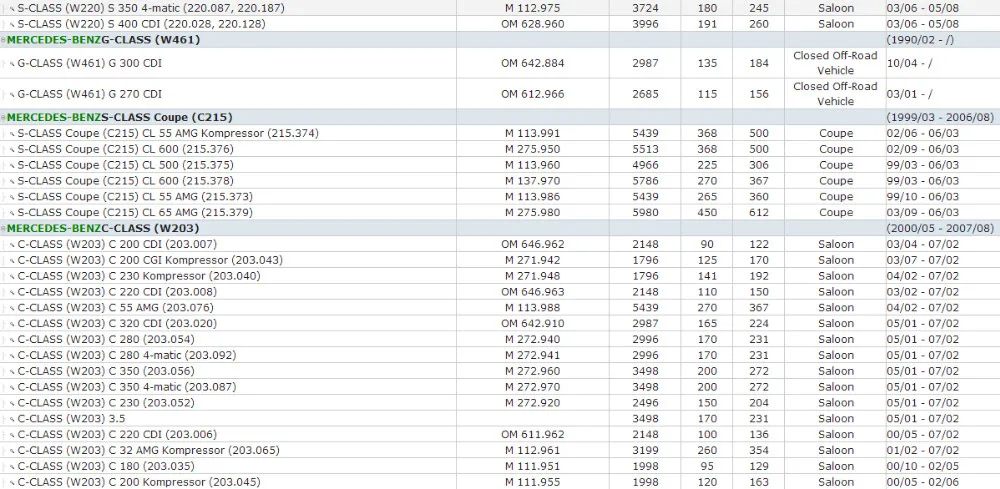Viewport: 1000px width, 489px height.
Task: Click engine code M 271.948
Action: pyautogui.click(x=533, y=276)
